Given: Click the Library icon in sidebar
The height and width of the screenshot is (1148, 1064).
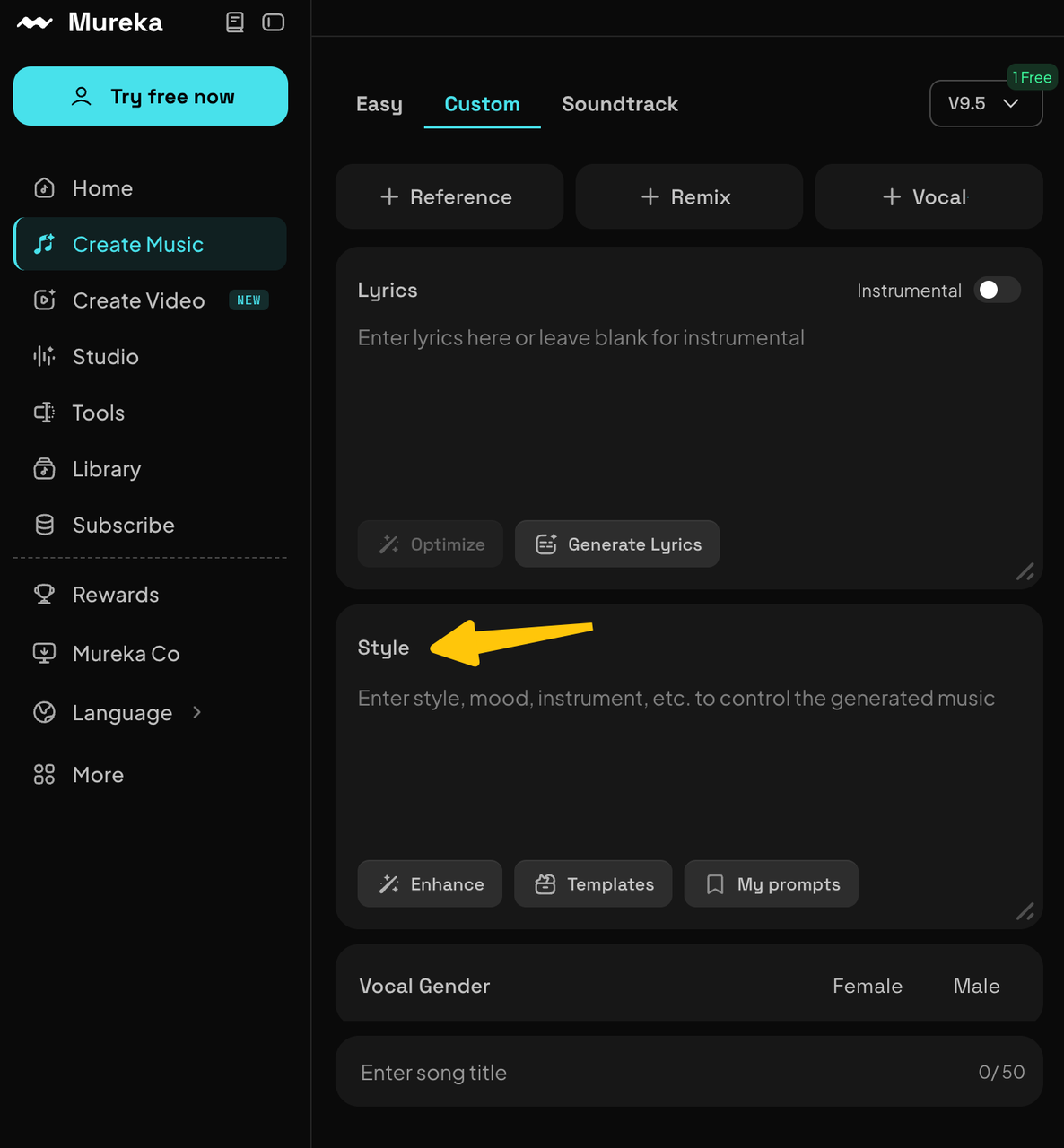Looking at the screenshot, I should 44,469.
